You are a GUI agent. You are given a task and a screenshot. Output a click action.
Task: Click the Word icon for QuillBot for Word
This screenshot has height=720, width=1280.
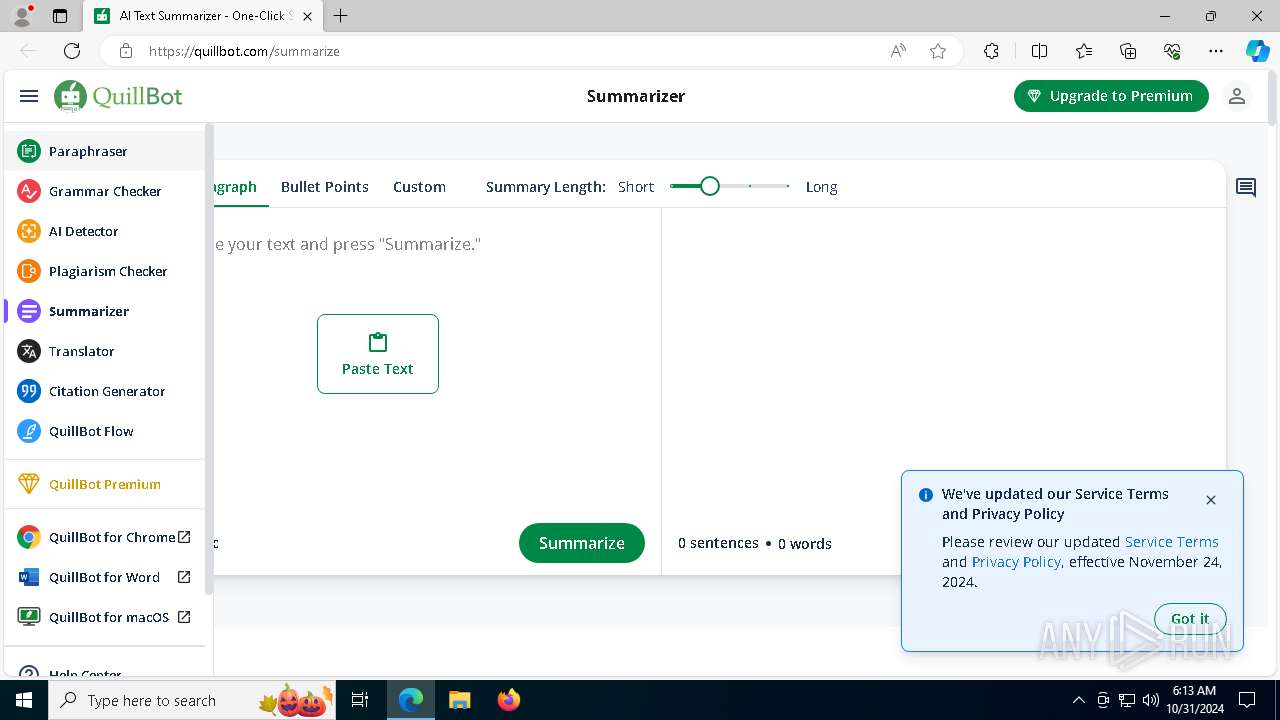29,577
